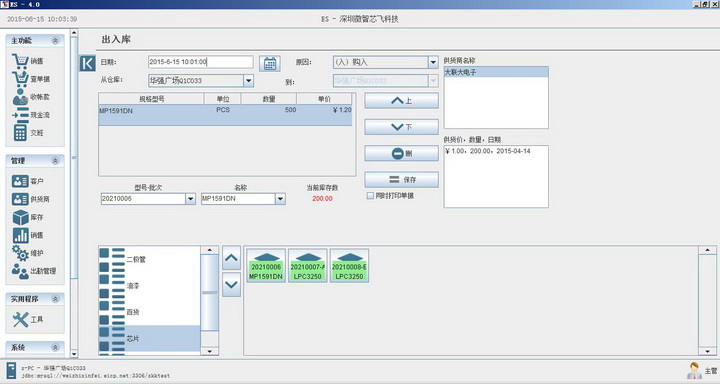Click the 删 delete button
The width and height of the screenshot is (720, 384).
pos(401,153)
